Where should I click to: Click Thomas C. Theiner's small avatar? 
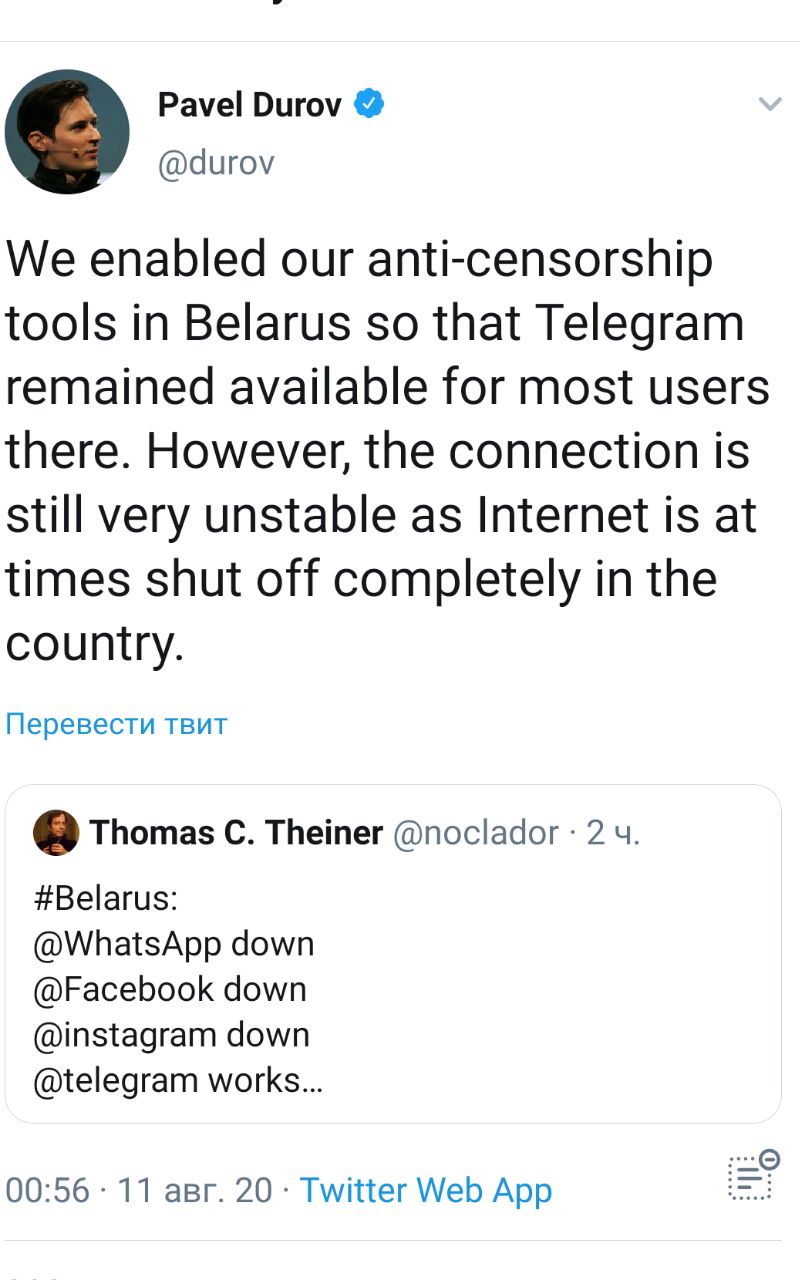(56, 832)
